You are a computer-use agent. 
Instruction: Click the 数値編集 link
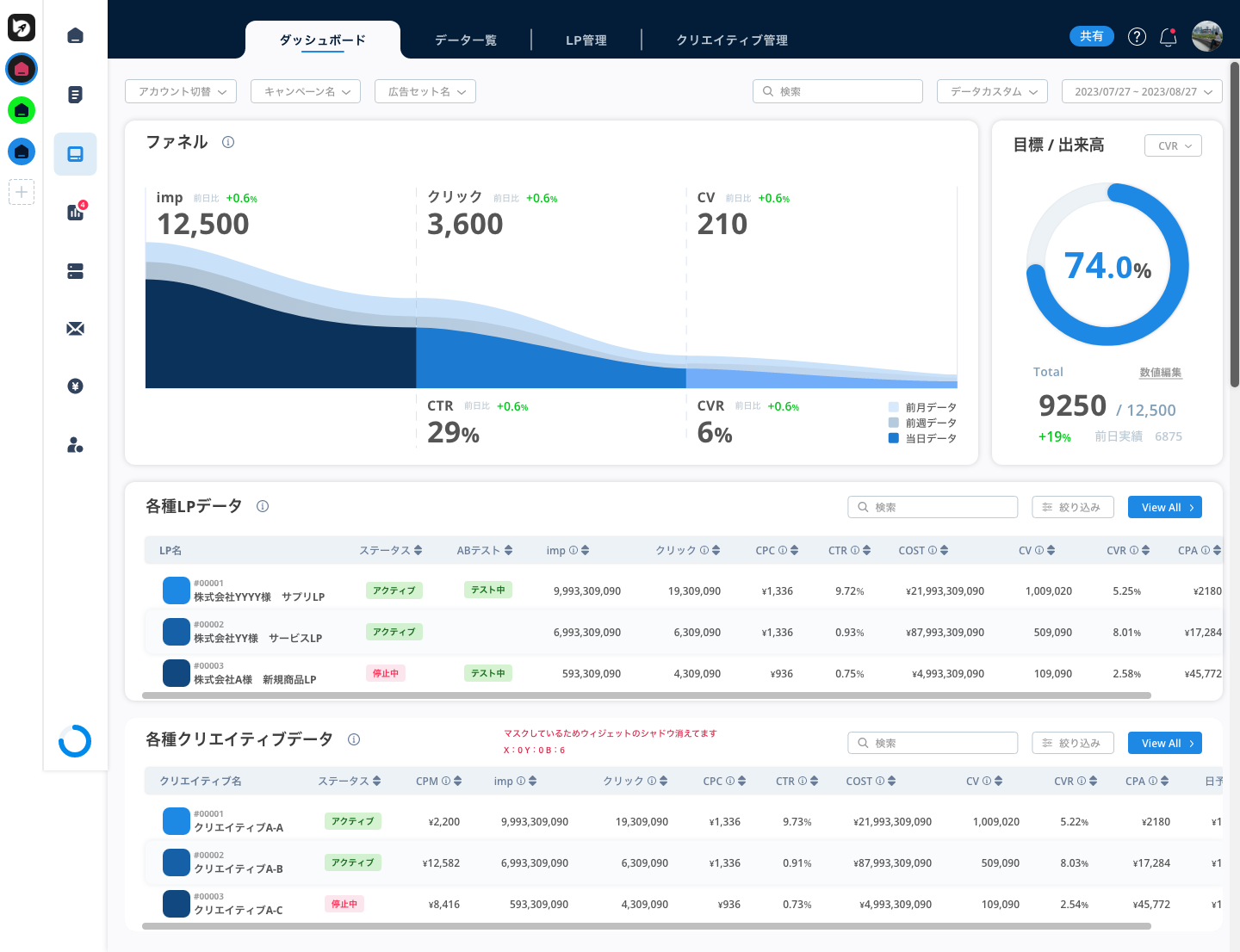1160,373
